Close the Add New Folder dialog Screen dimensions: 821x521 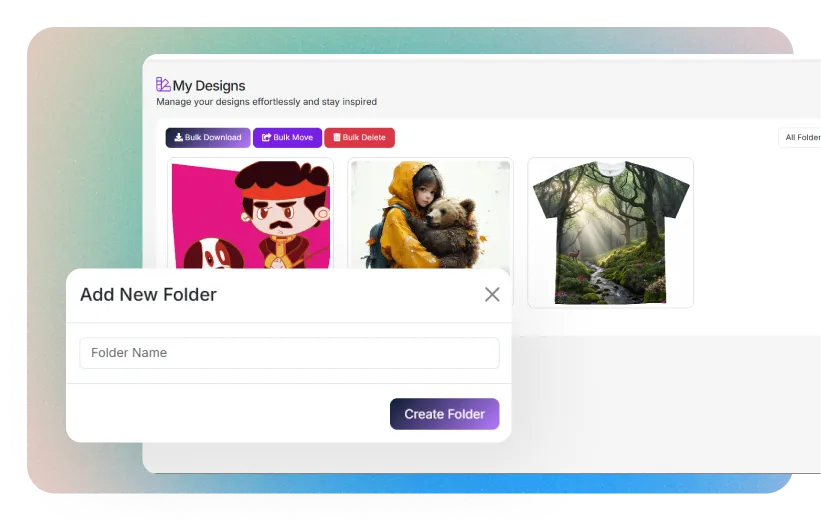(x=492, y=294)
